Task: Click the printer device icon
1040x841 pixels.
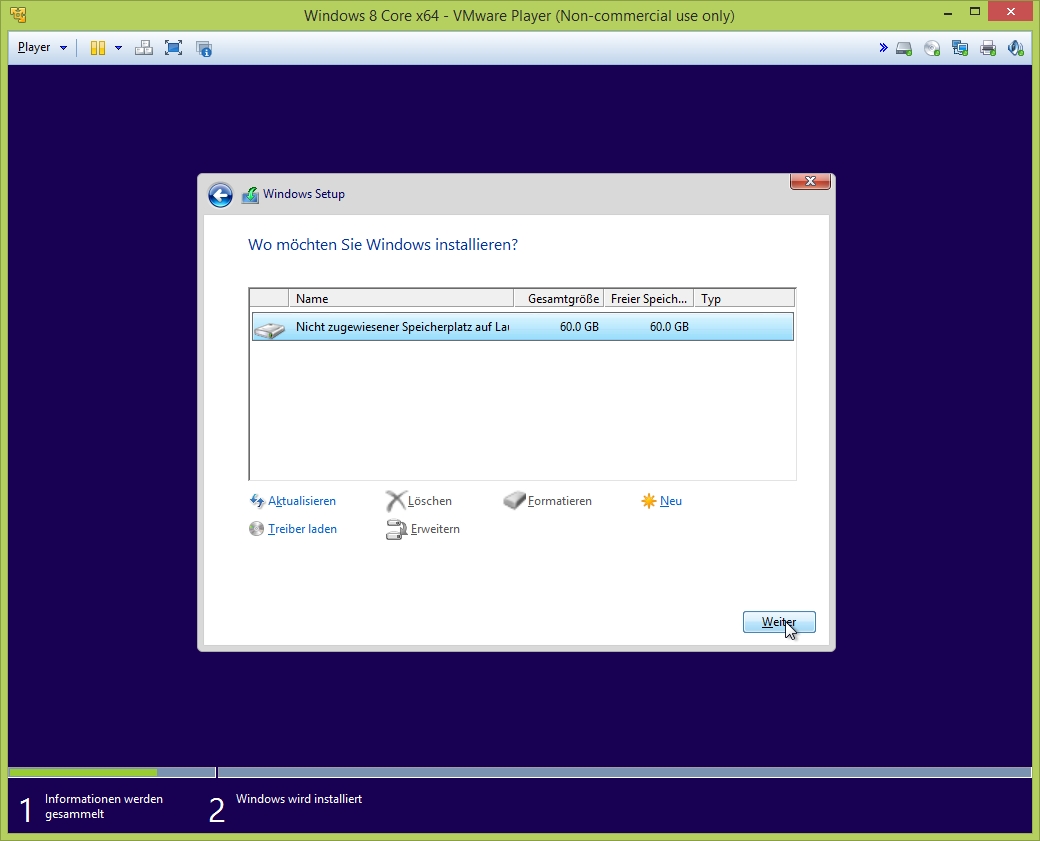Action: (988, 48)
